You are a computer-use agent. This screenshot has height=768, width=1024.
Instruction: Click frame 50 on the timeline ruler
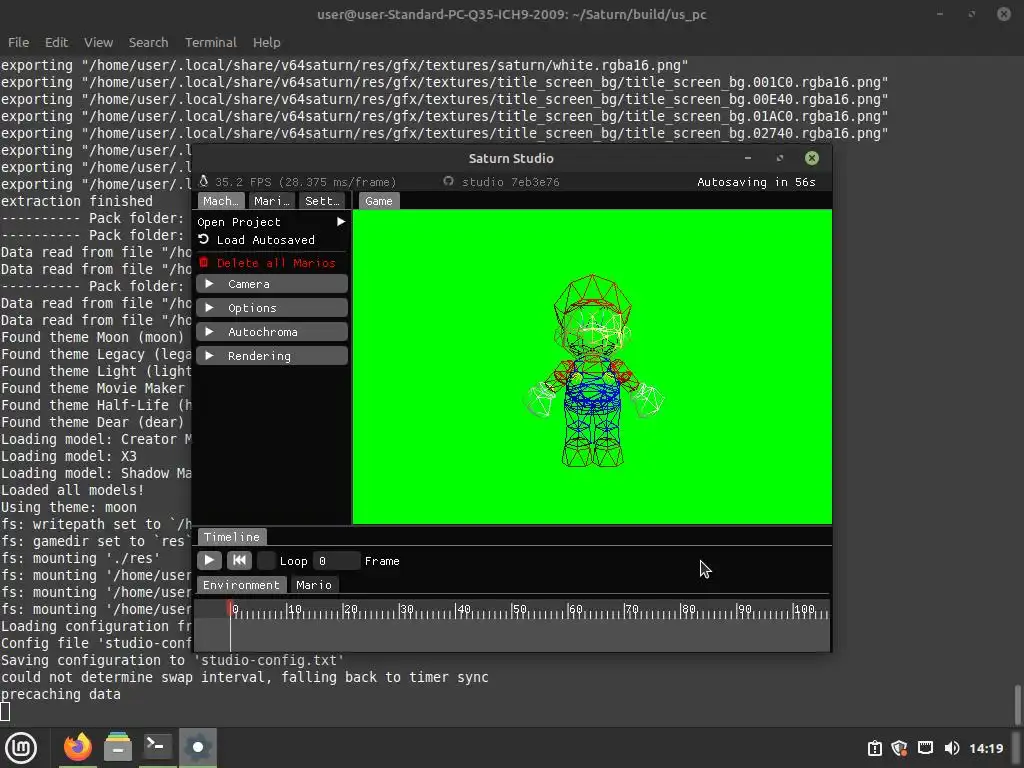pos(519,609)
